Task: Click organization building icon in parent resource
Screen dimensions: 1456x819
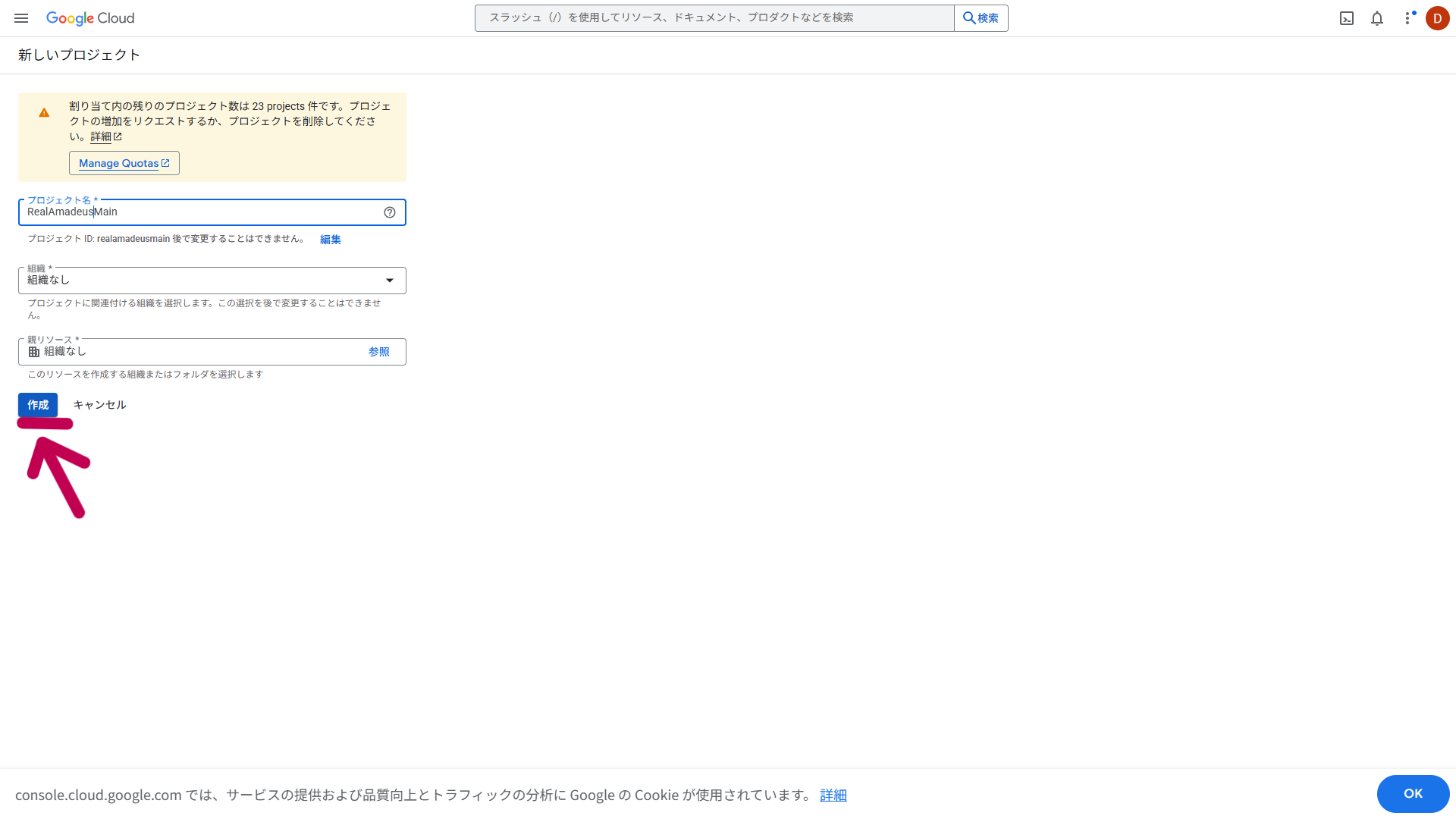Action: [x=34, y=352]
